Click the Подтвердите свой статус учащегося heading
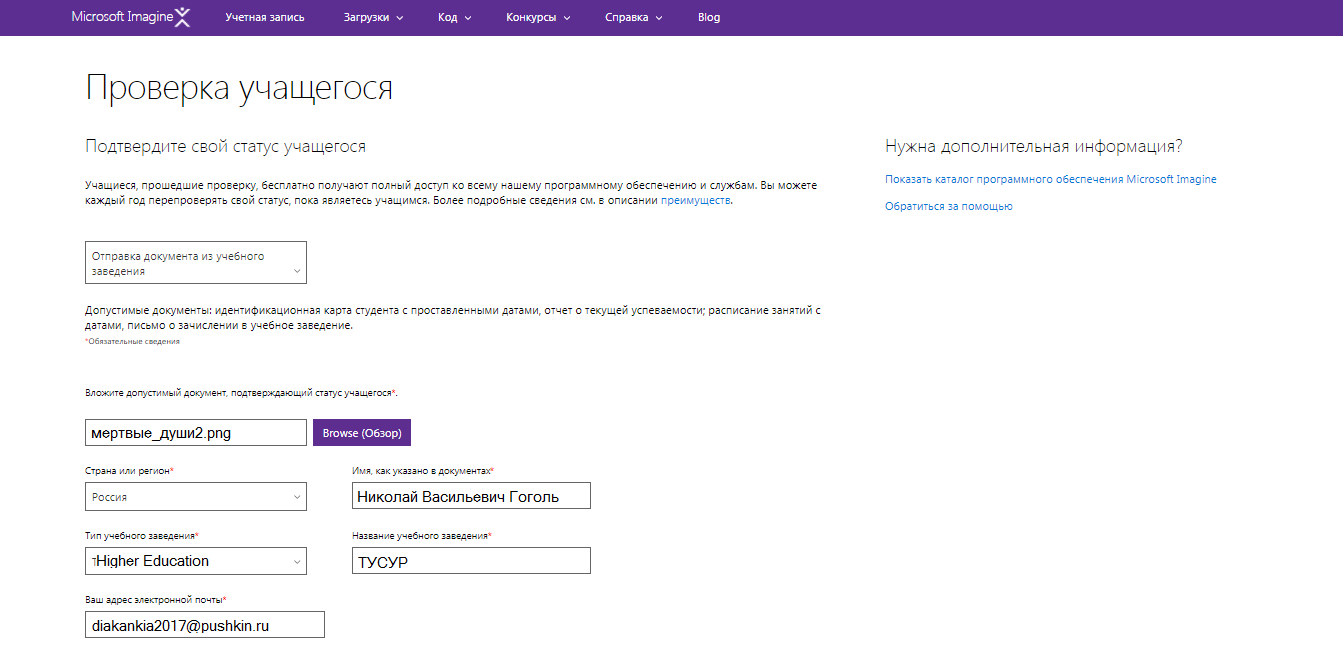1343x656 pixels. pos(226,147)
